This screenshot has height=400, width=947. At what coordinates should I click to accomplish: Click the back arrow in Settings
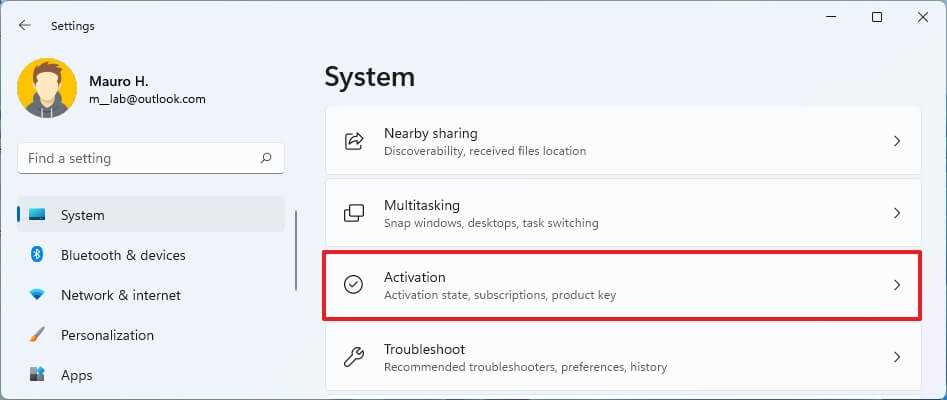[25, 25]
